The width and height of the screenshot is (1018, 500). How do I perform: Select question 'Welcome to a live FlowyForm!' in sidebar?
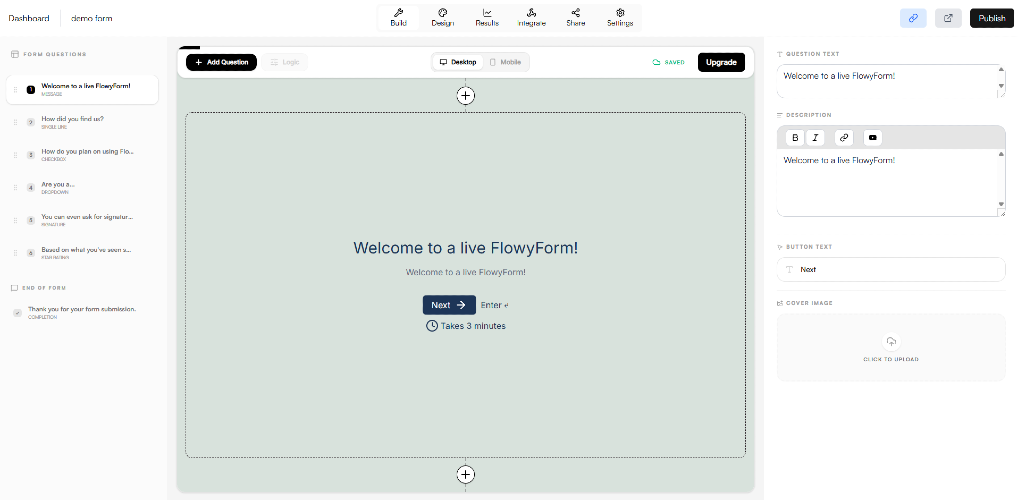point(82,90)
